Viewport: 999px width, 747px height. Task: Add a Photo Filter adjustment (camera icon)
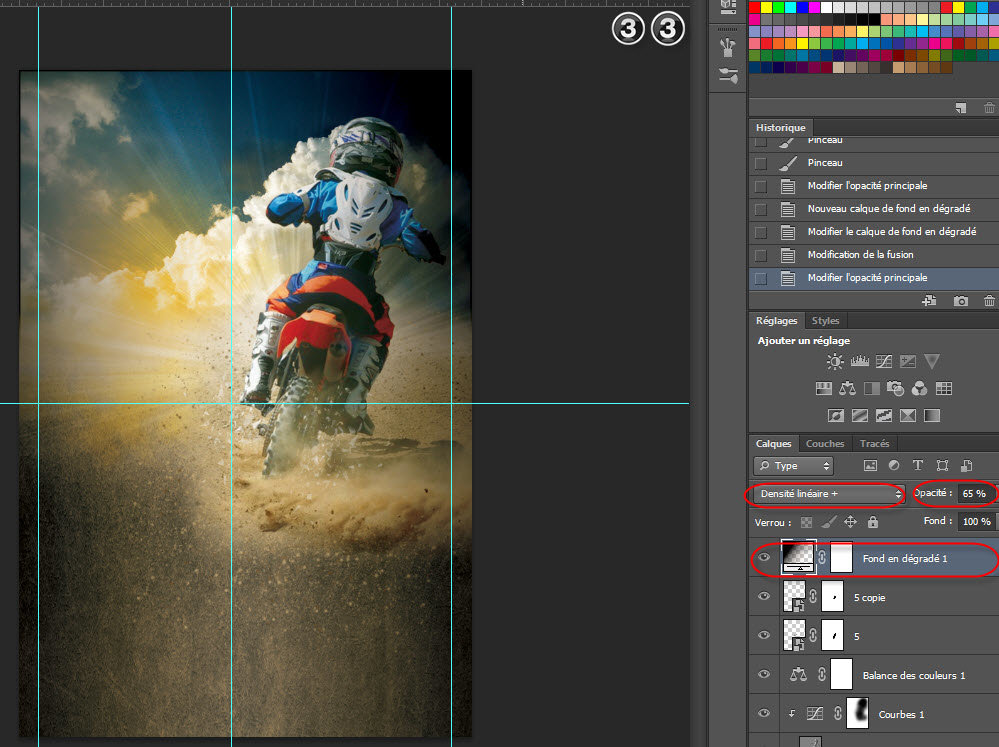click(x=896, y=388)
